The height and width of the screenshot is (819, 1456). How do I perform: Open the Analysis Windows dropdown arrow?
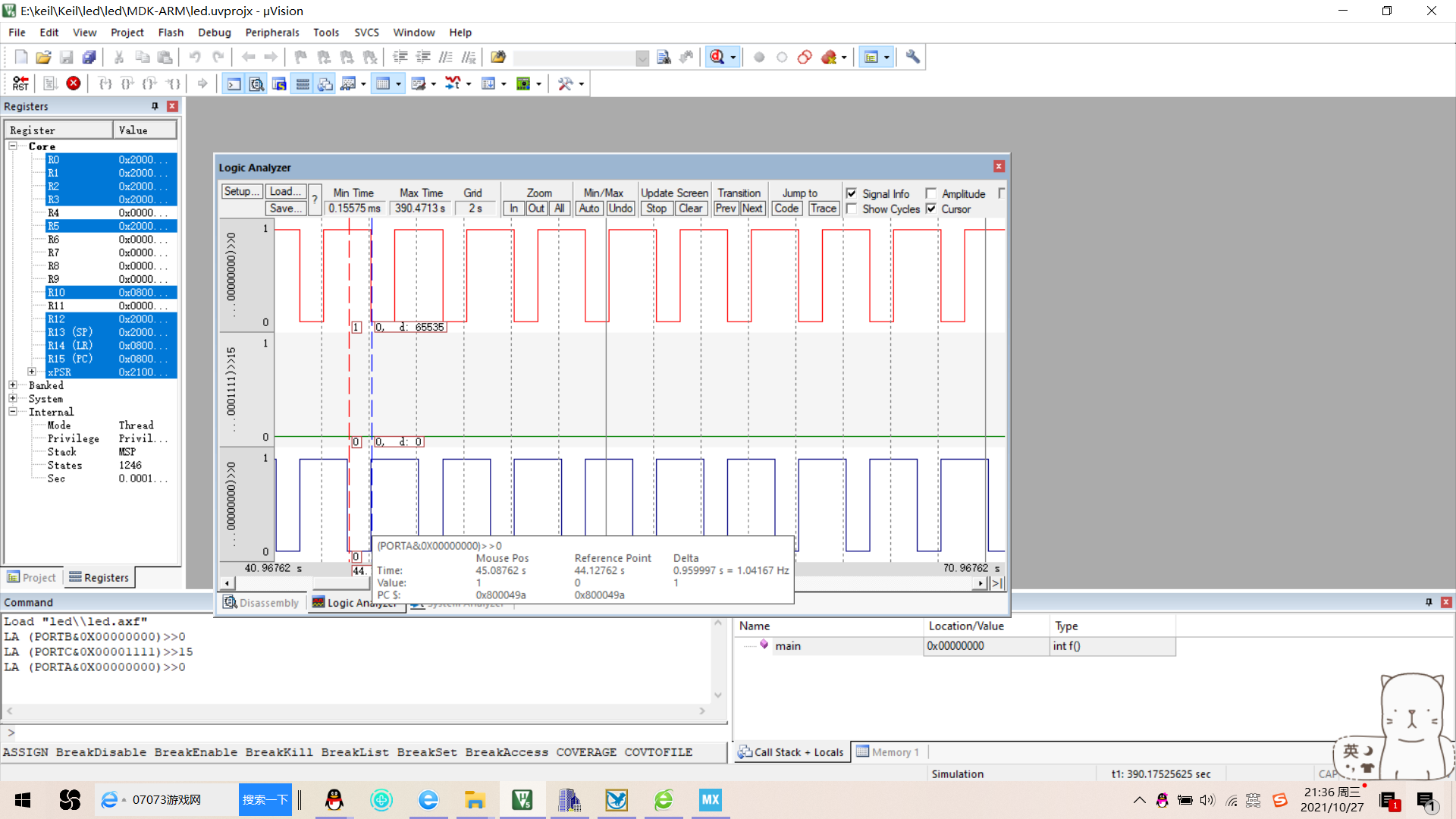(469, 84)
